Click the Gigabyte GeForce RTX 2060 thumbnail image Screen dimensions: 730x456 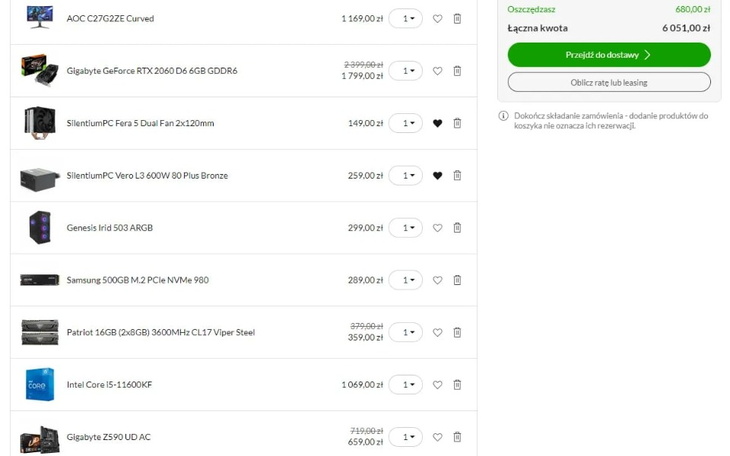pos(40,70)
